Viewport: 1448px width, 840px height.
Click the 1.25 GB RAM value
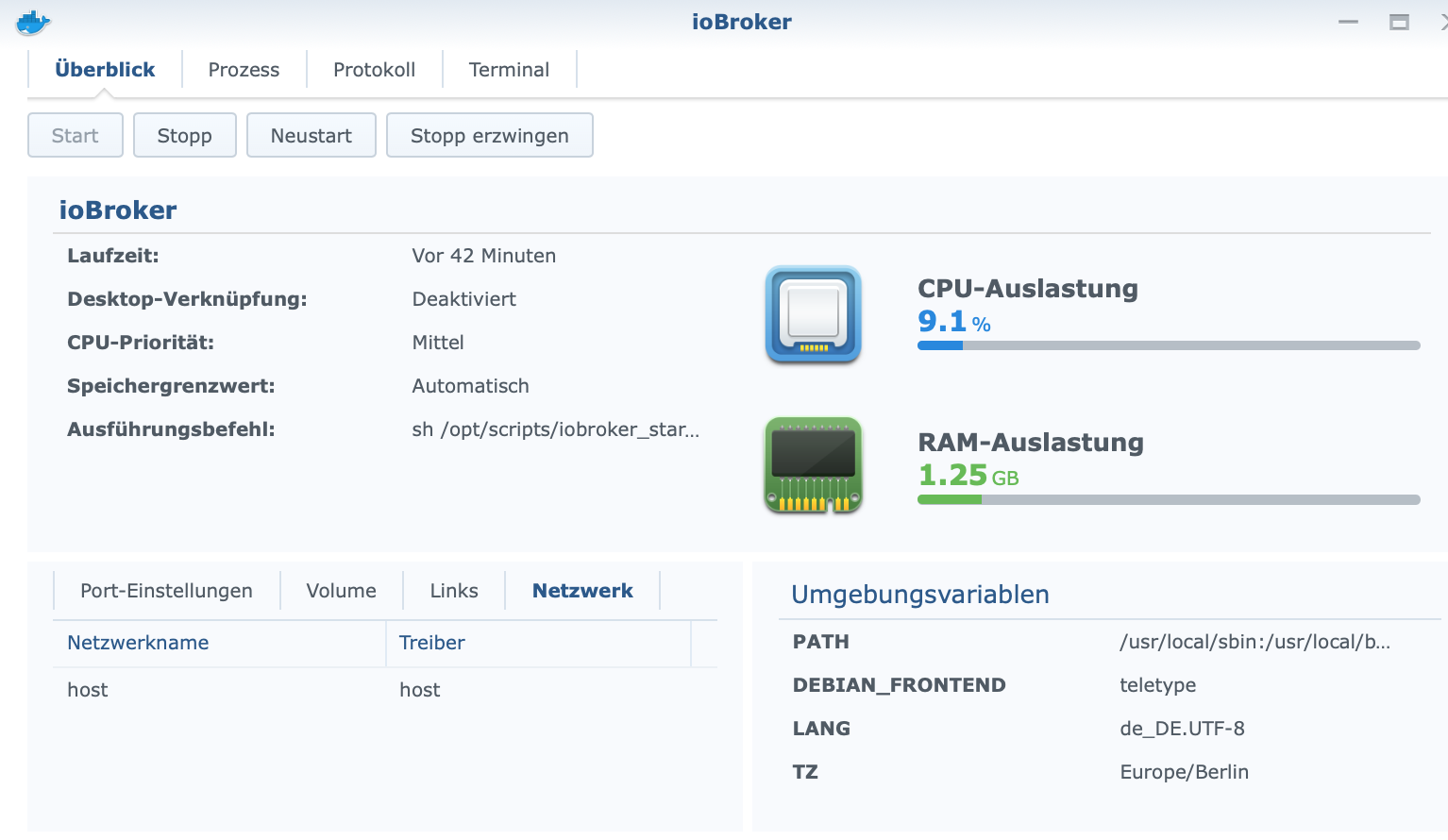pyautogui.click(x=968, y=476)
